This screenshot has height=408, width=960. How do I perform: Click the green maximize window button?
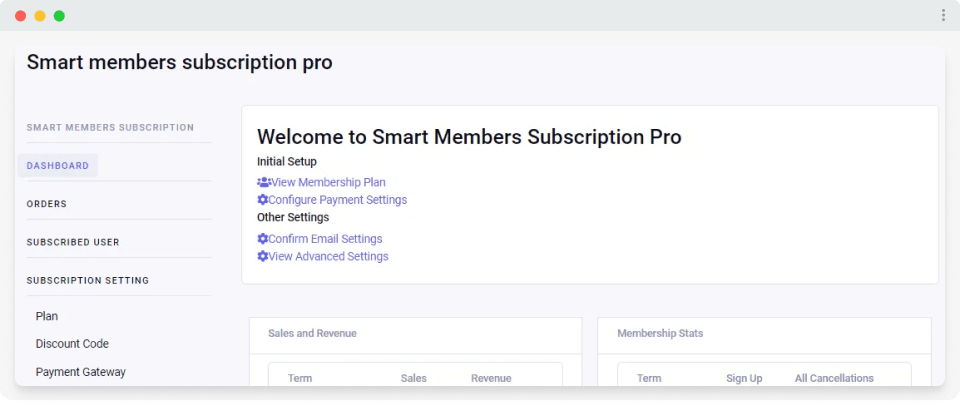59,16
